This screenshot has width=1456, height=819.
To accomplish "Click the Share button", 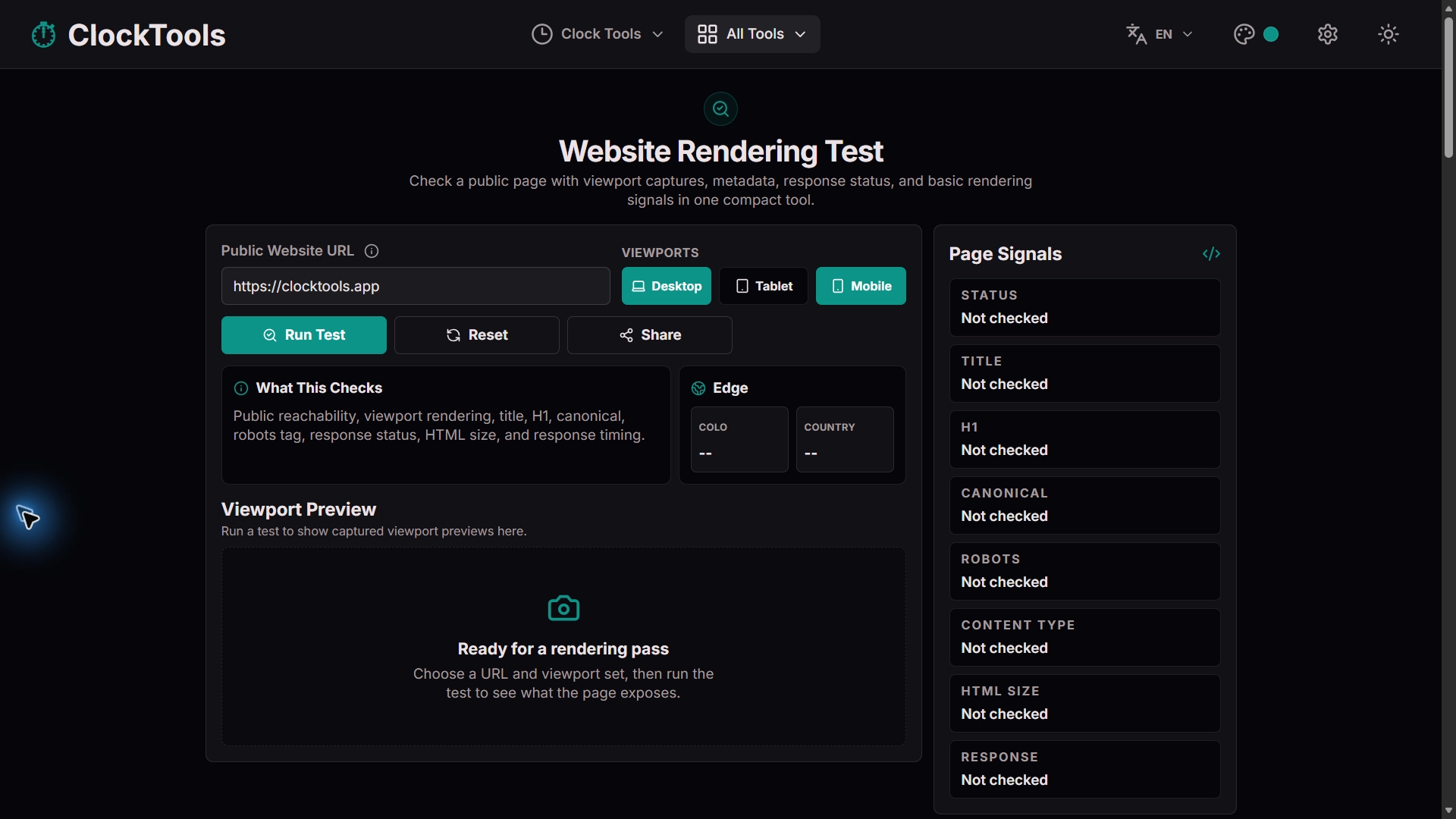I will [x=650, y=335].
